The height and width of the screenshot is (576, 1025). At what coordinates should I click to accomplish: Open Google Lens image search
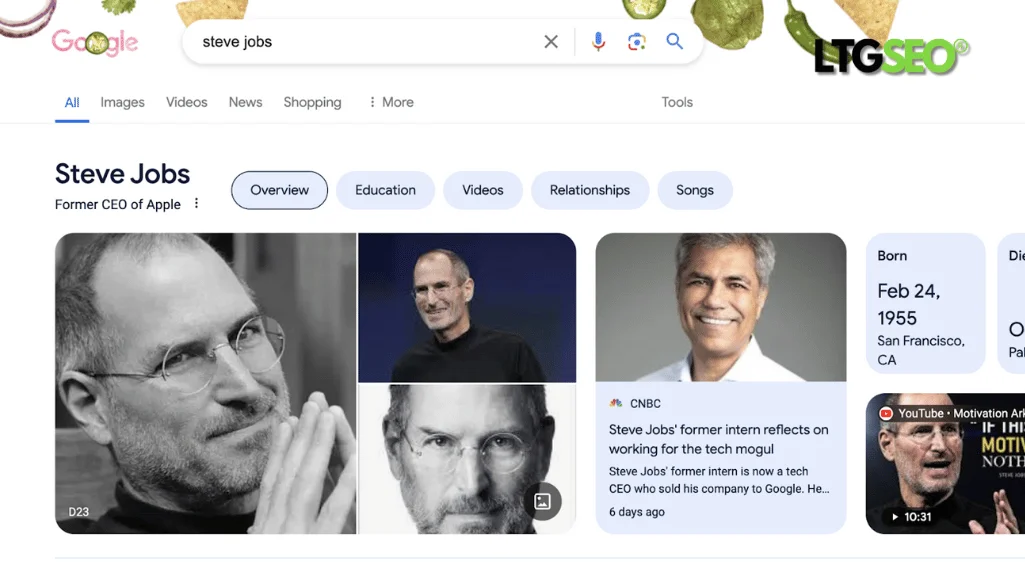(636, 41)
